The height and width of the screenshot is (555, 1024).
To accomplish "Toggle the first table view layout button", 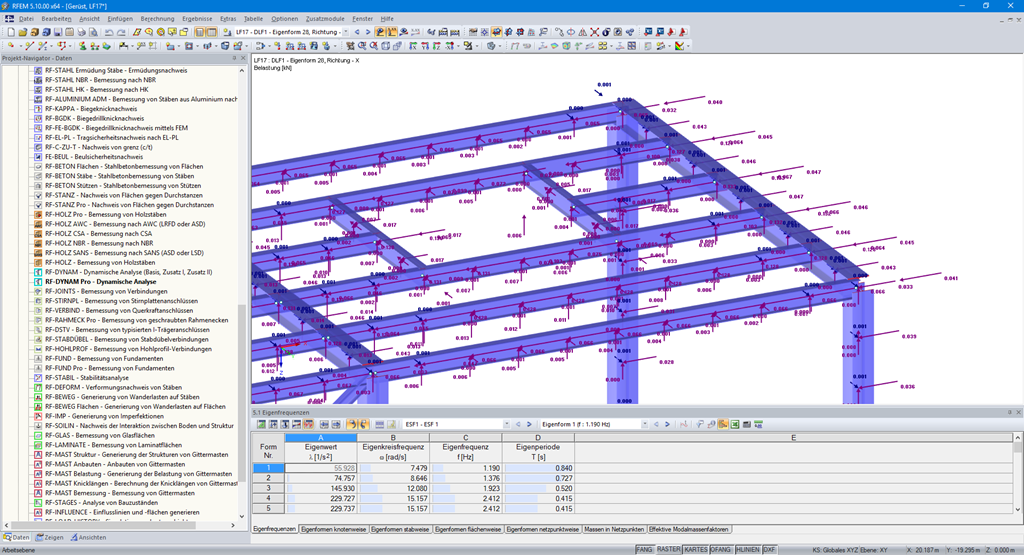I will (200, 31).
